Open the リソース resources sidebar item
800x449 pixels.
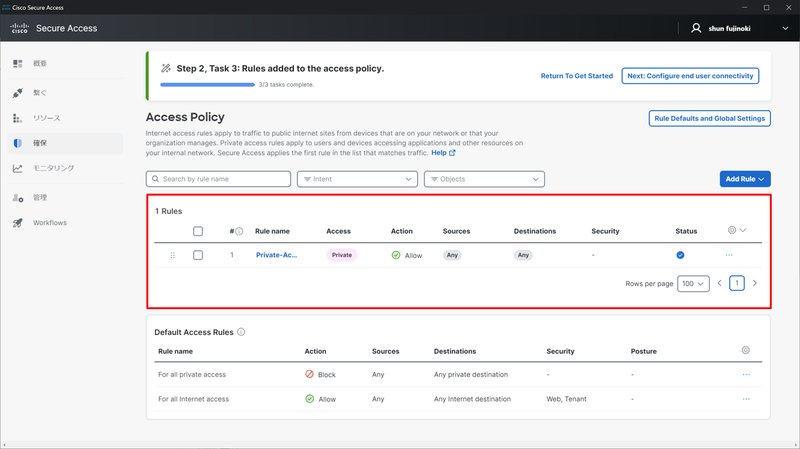pyautogui.click(x=65, y=118)
